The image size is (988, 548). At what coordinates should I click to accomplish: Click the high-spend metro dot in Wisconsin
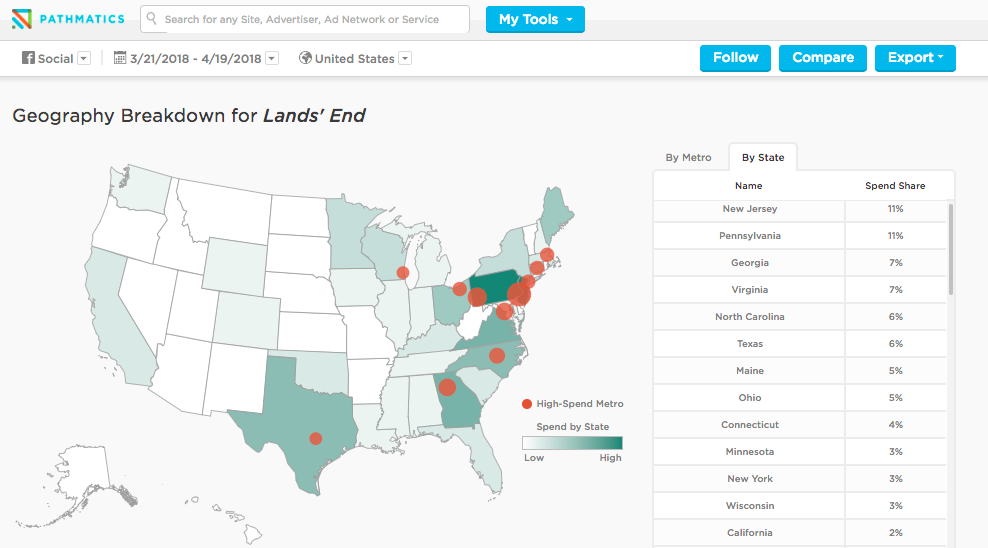tap(403, 272)
